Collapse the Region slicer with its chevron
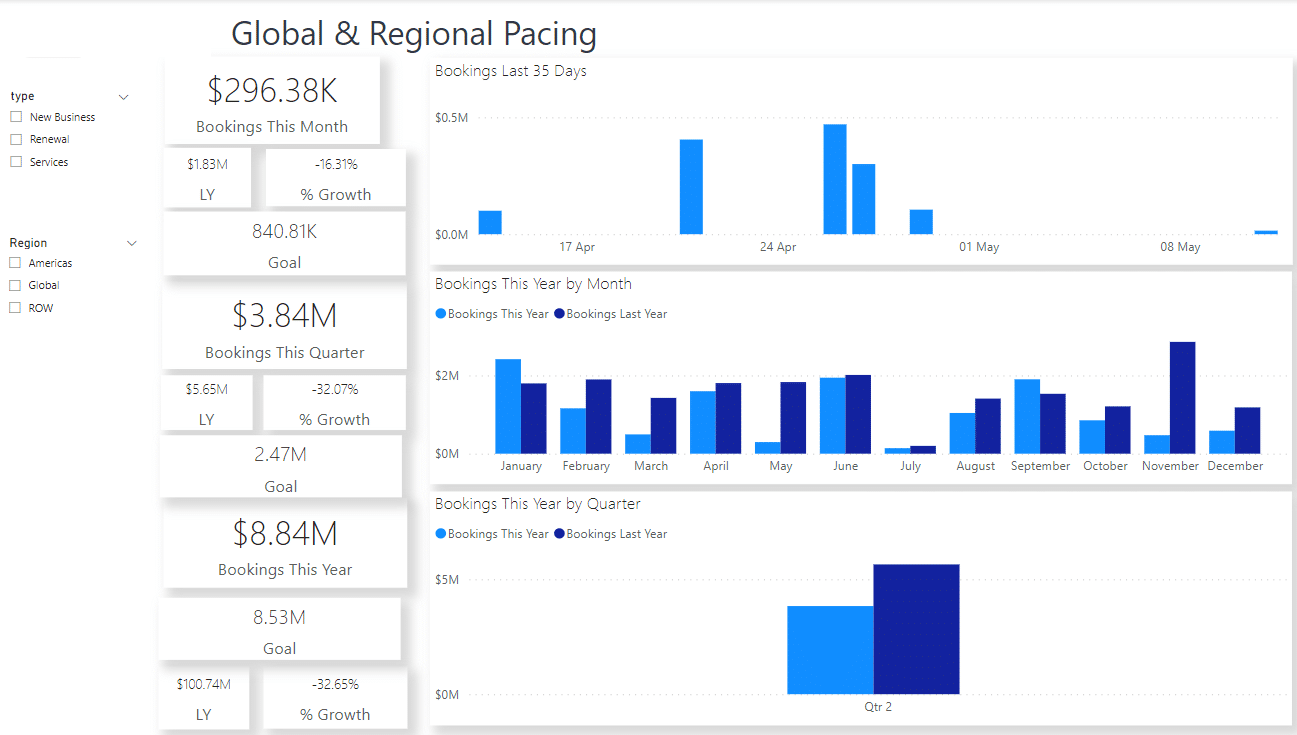Screen dimensions: 1297x735 (131, 242)
